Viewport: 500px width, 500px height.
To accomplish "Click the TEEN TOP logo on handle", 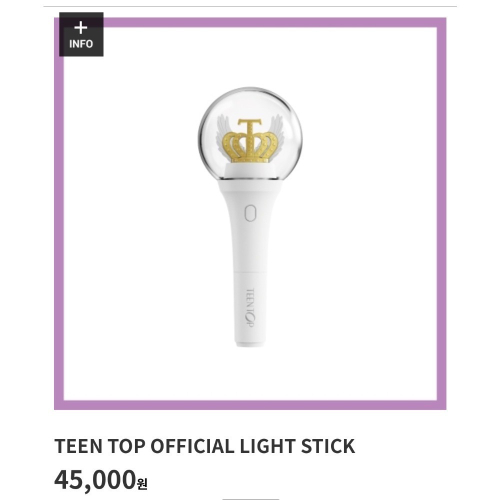I will (x=250, y=308).
